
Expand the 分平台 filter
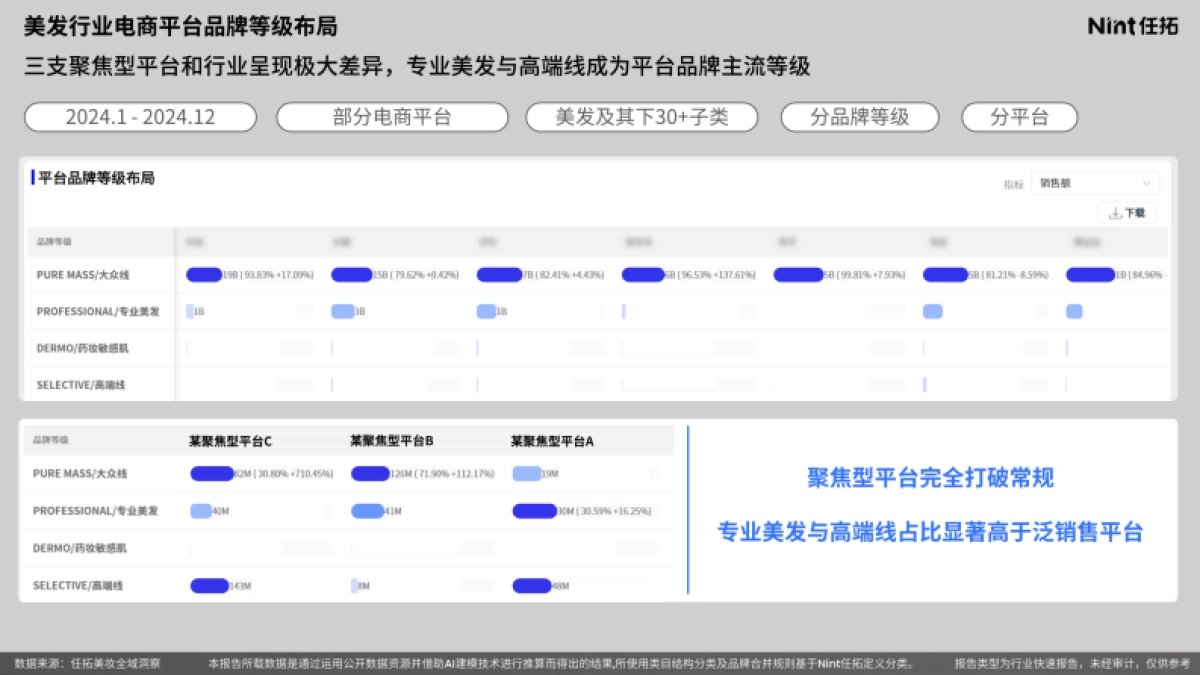point(1019,117)
